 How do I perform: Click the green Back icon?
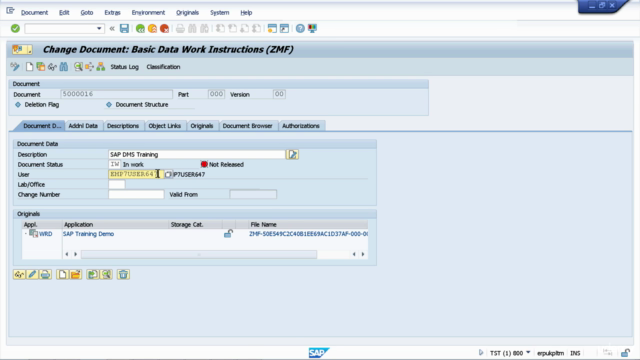coord(140,28)
